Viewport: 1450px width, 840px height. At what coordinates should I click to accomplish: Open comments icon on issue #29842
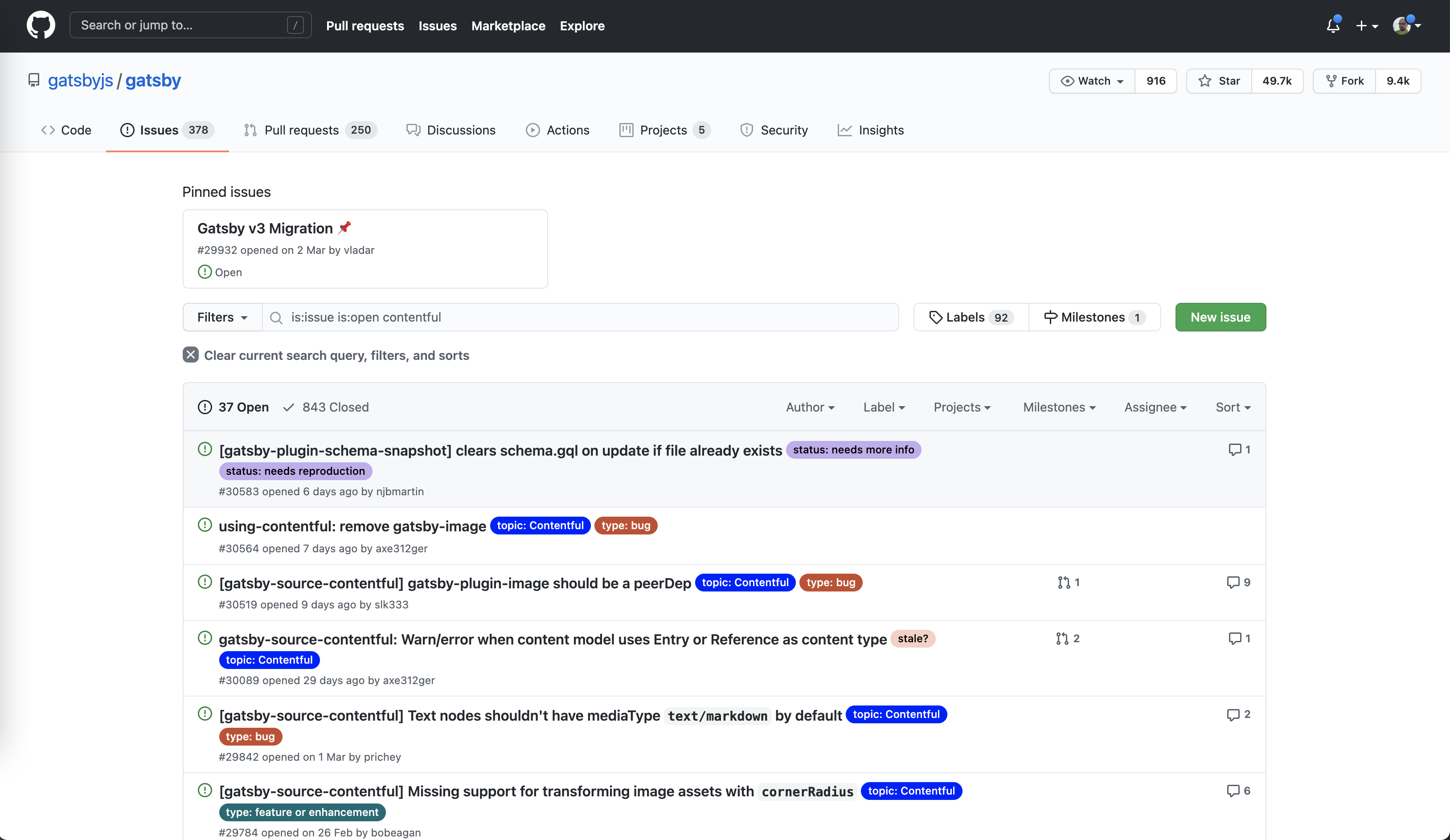click(x=1233, y=715)
